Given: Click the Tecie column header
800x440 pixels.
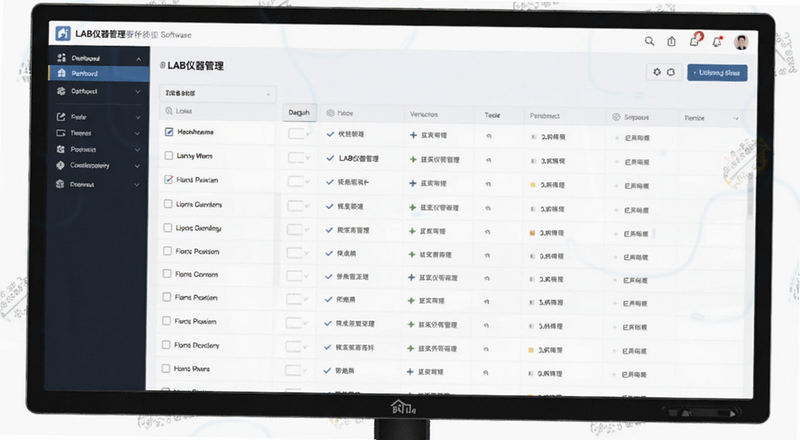Looking at the screenshot, I should point(492,115).
